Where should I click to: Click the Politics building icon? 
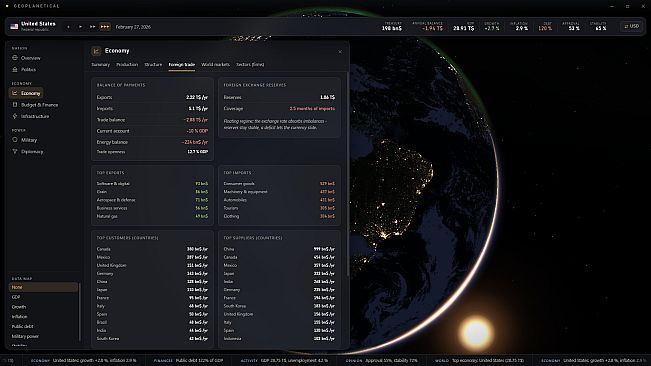tap(15, 70)
